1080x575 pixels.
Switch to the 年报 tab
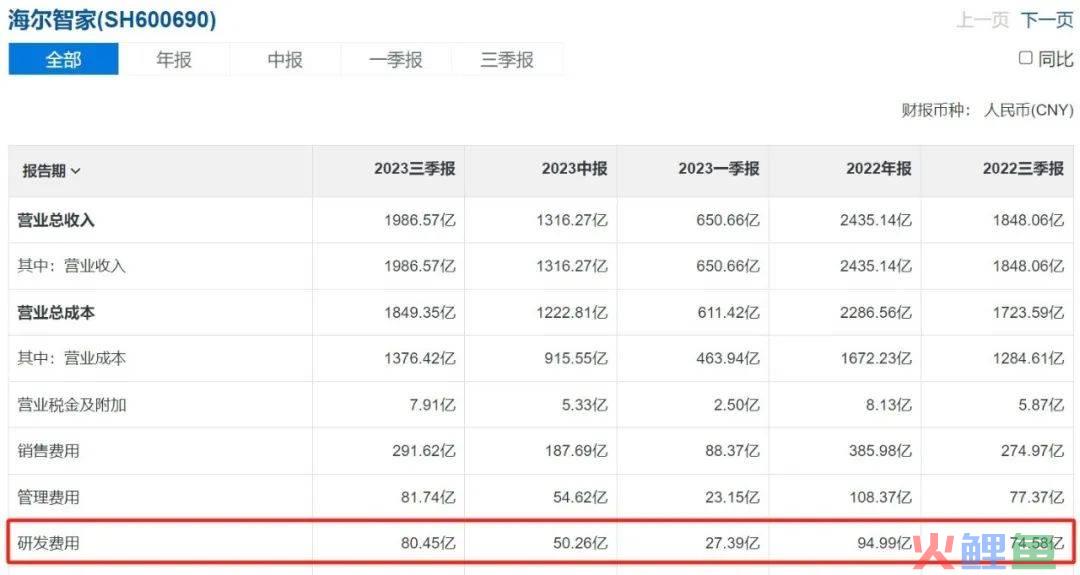pyautogui.click(x=174, y=59)
